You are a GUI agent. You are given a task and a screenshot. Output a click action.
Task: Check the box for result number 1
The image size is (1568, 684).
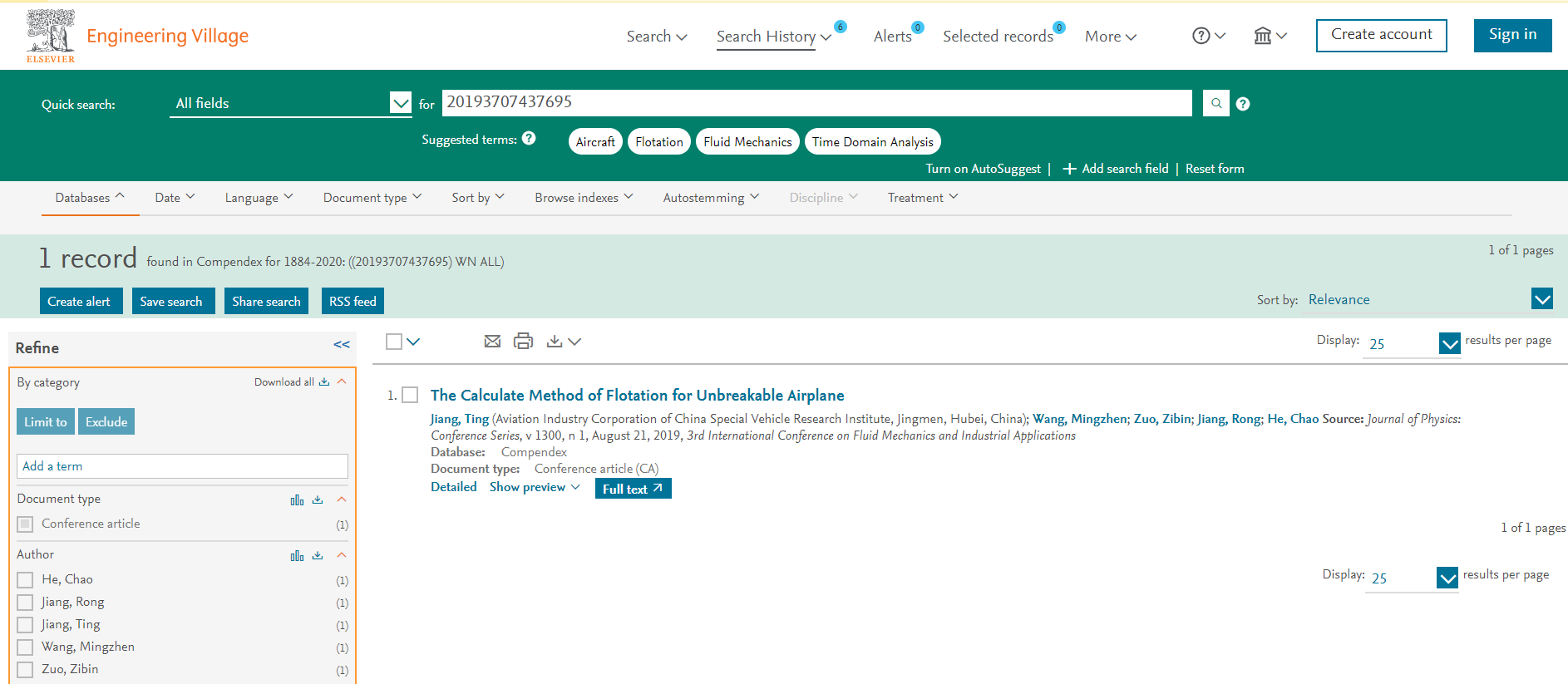pyautogui.click(x=410, y=396)
